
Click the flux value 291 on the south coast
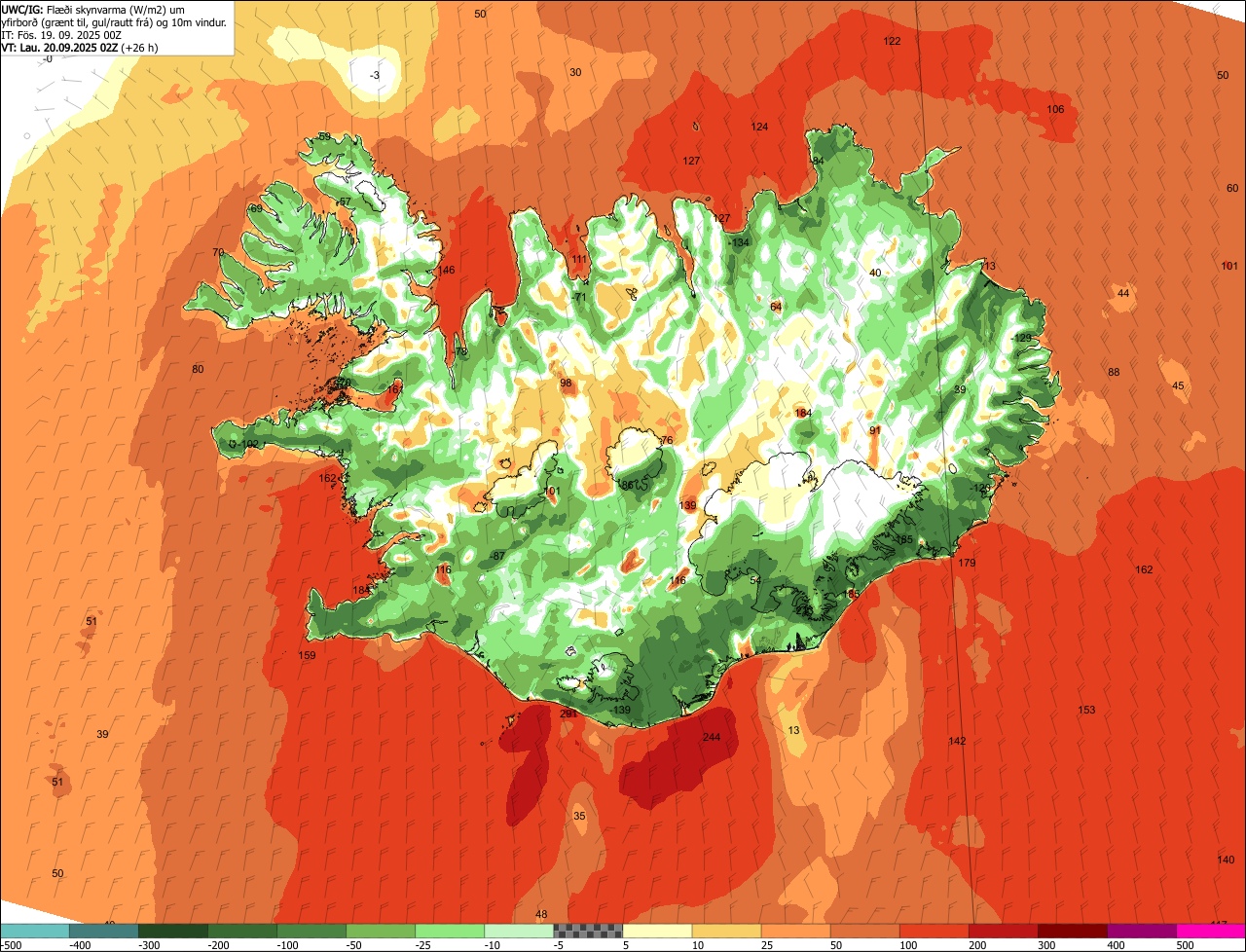click(x=568, y=714)
